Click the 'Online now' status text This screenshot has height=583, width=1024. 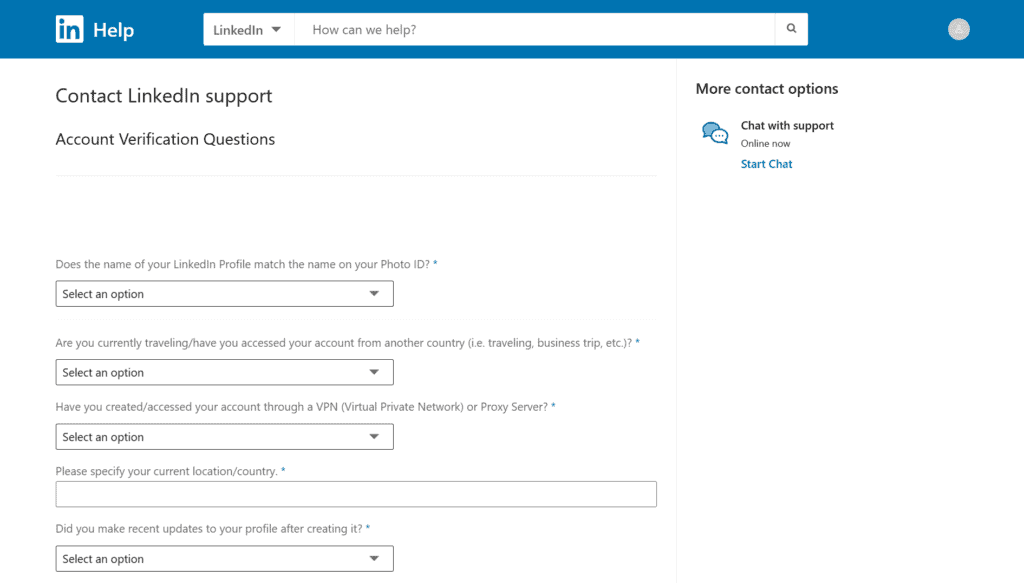point(765,144)
